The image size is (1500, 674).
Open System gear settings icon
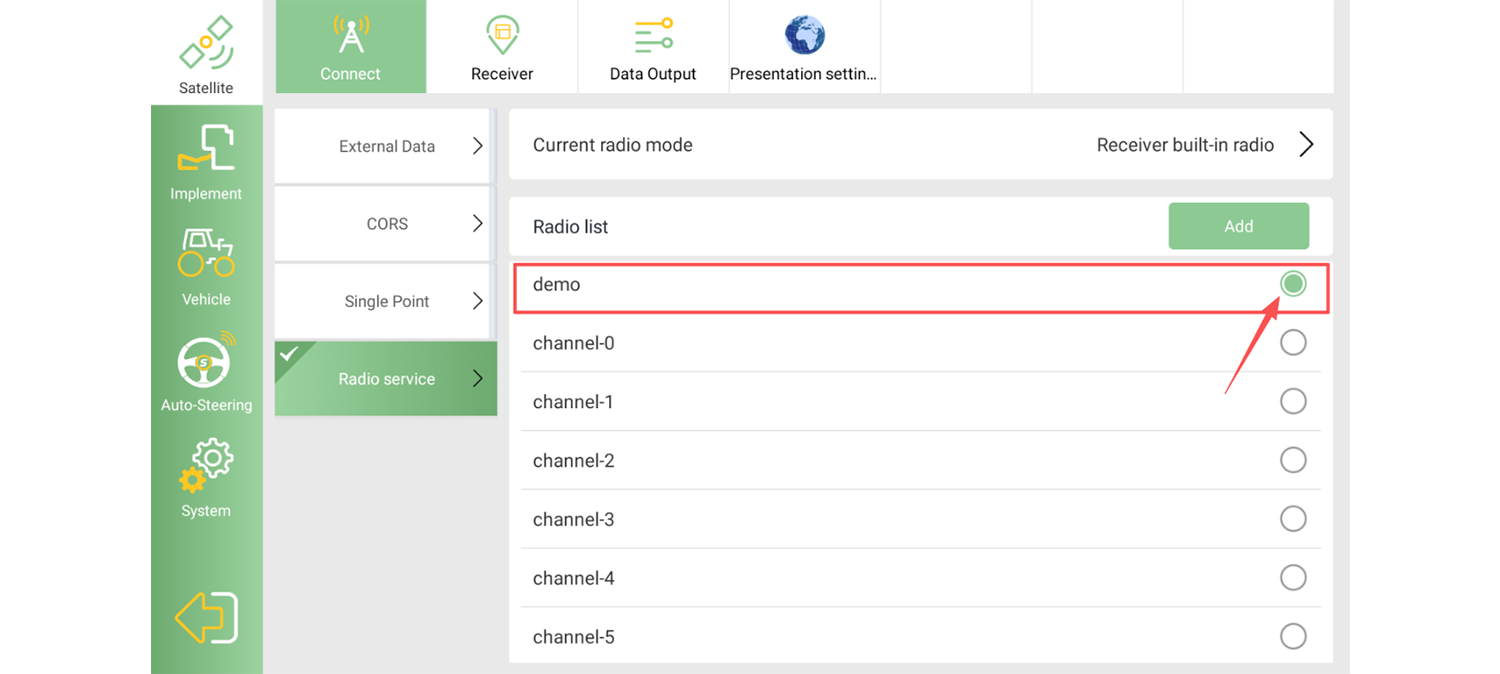206,467
